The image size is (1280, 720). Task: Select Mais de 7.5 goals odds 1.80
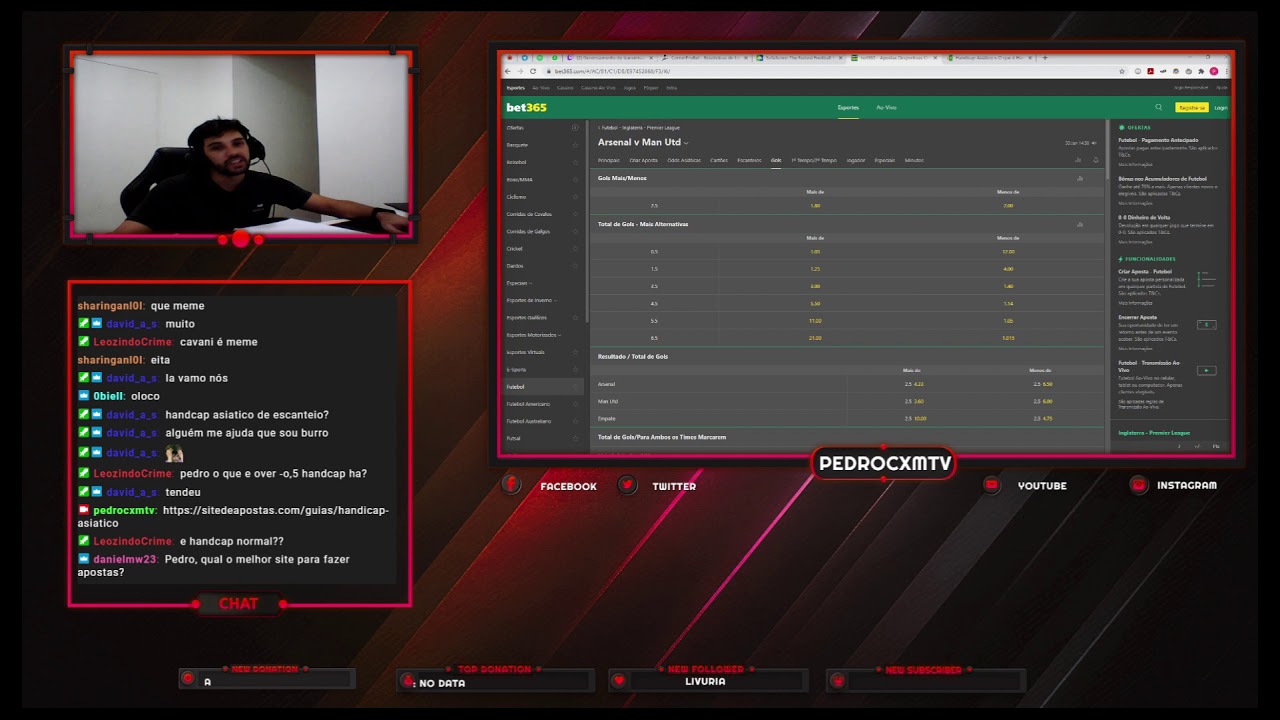point(815,206)
